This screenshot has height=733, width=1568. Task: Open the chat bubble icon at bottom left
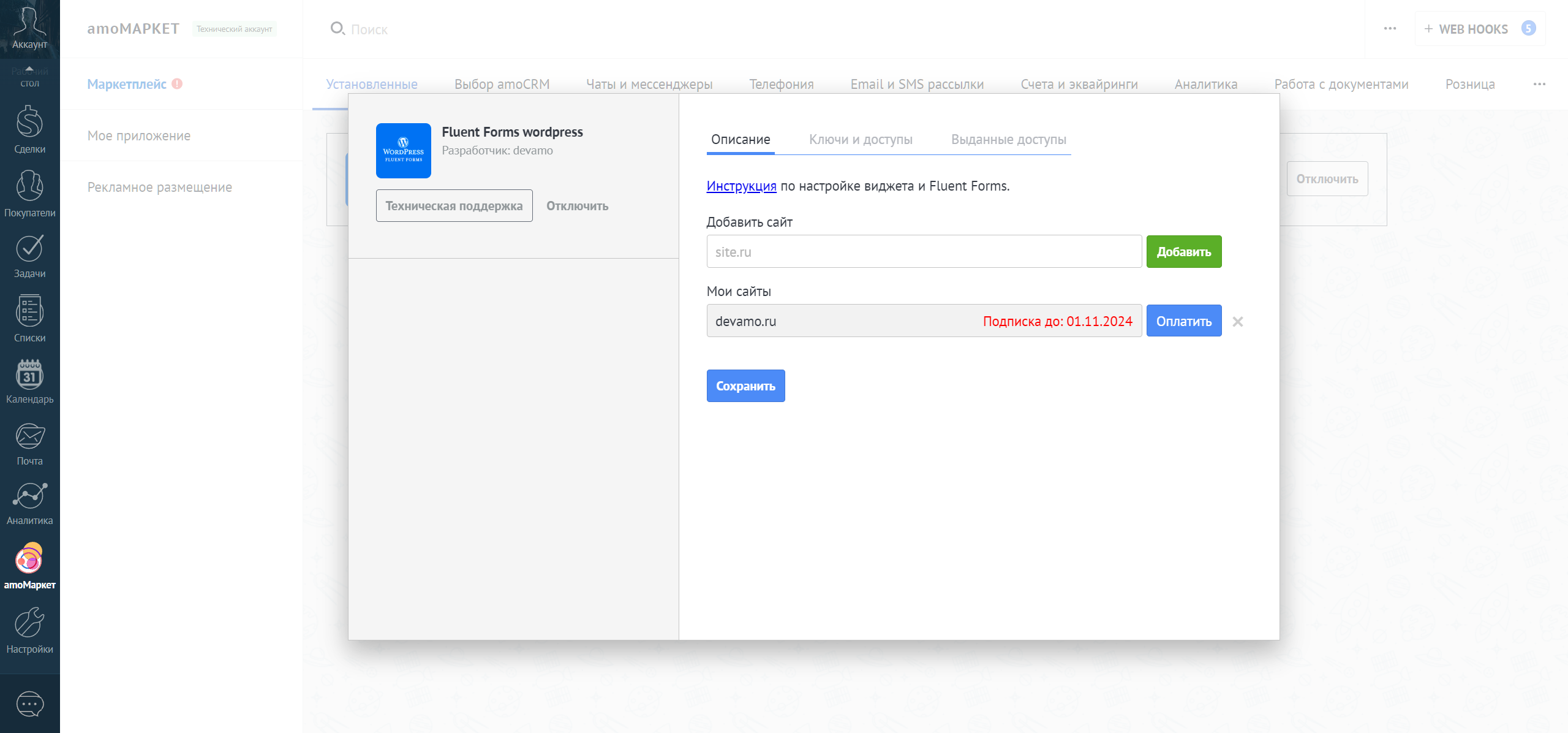[x=29, y=704]
